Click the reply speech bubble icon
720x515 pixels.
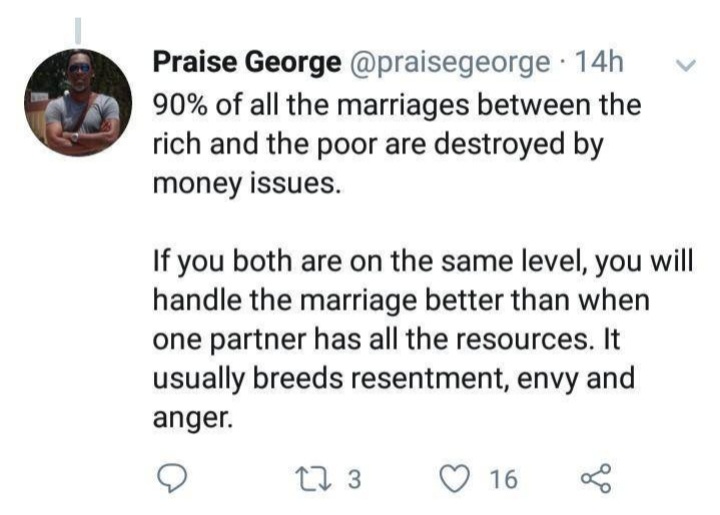click(177, 479)
